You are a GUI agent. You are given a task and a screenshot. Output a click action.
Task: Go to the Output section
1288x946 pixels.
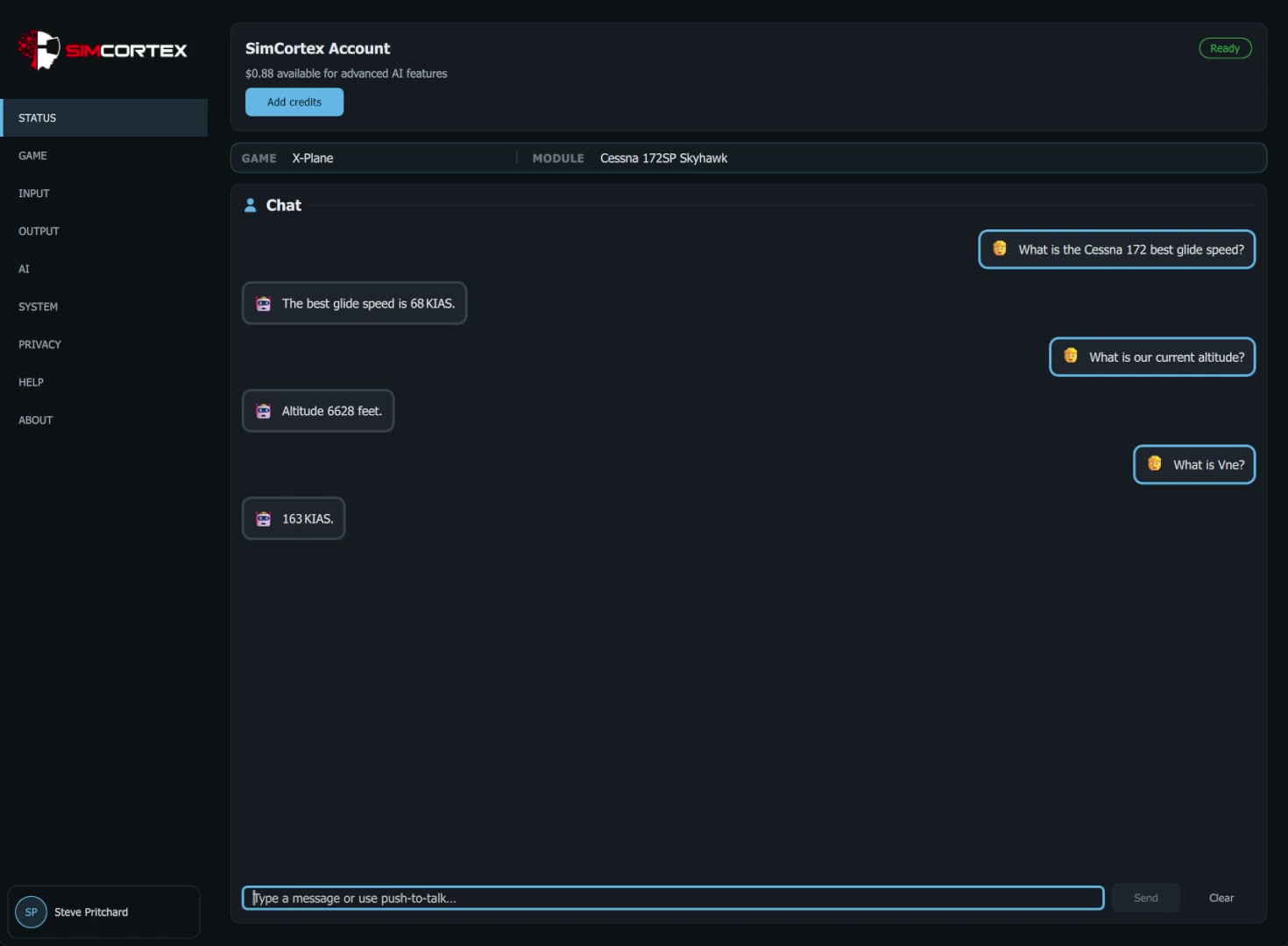point(104,230)
